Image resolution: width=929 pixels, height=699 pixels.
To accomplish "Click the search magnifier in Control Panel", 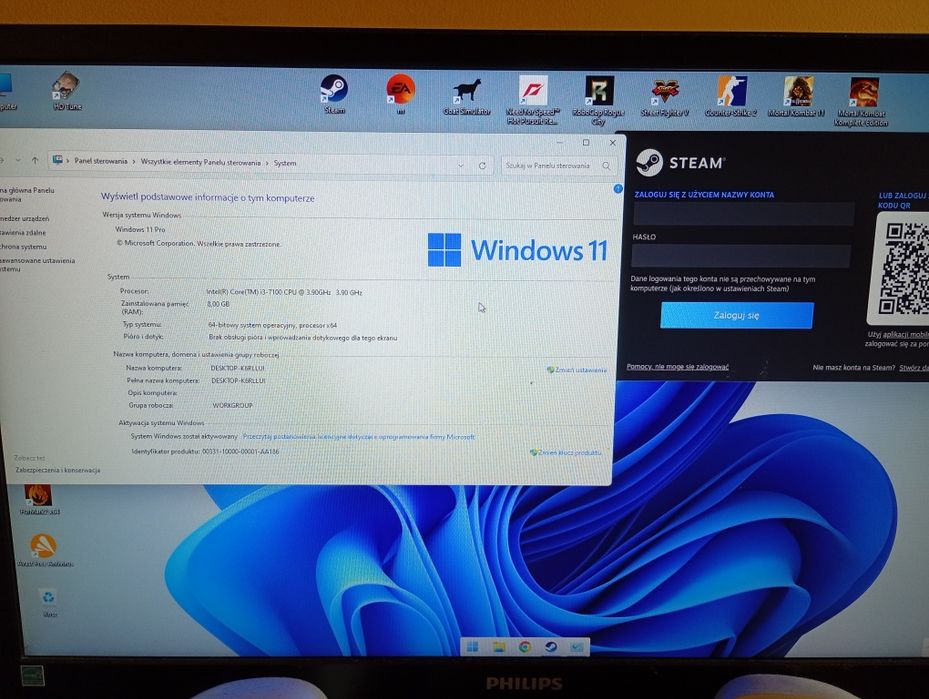I will pos(606,166).
